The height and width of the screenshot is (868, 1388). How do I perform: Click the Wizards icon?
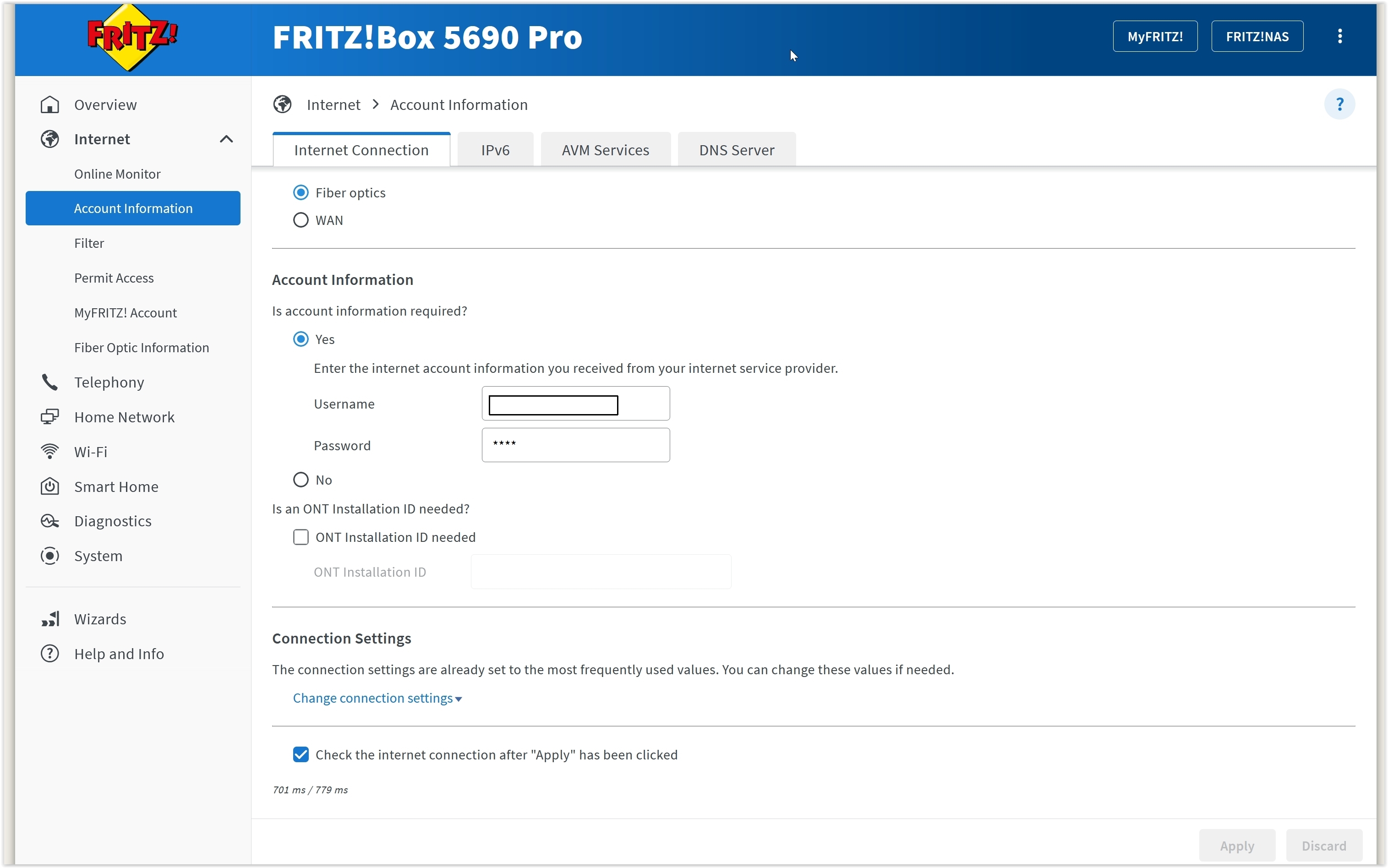(x=50, y=619)
